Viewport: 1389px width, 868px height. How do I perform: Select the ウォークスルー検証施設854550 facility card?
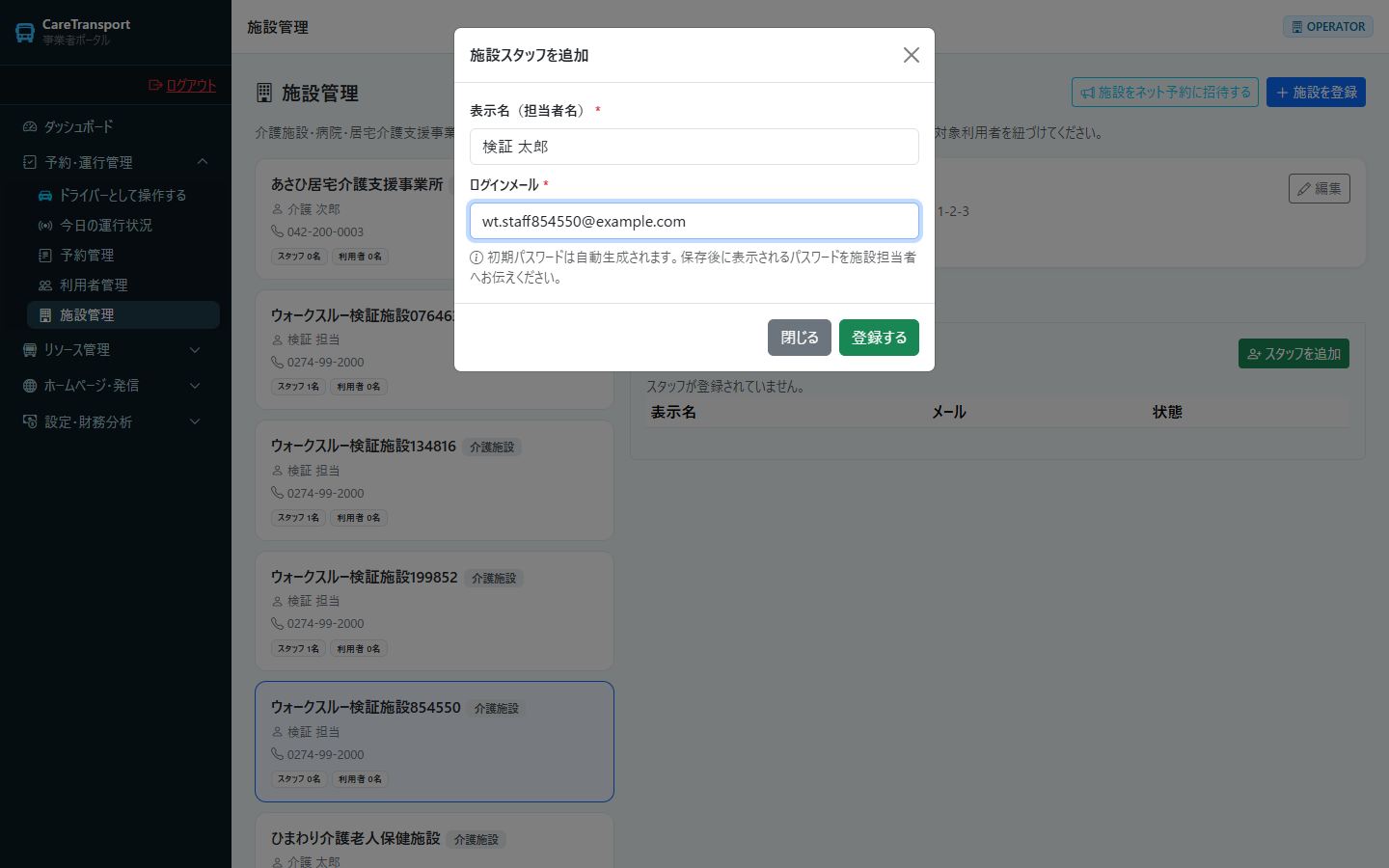pos(434,742)
